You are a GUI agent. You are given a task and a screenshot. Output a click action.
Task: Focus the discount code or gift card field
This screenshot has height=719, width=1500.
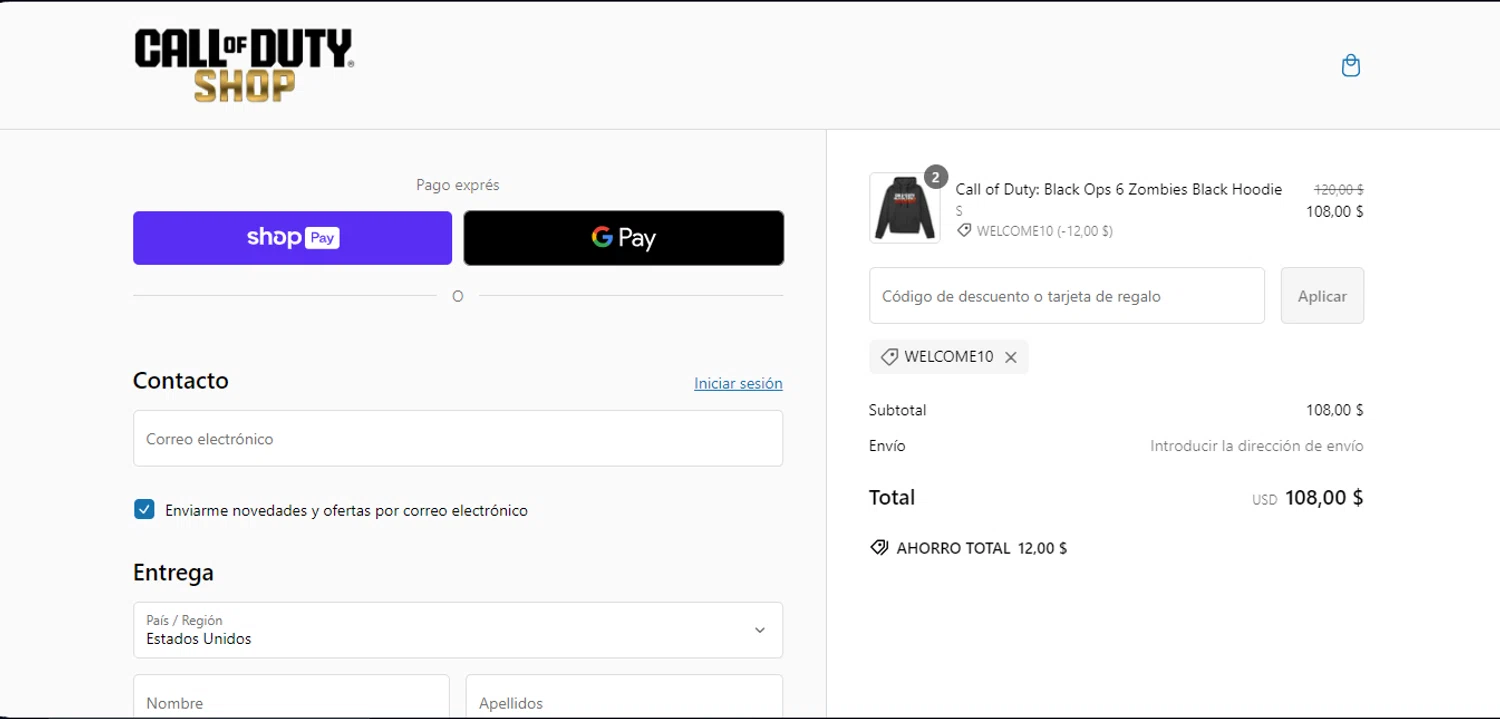1066,296
